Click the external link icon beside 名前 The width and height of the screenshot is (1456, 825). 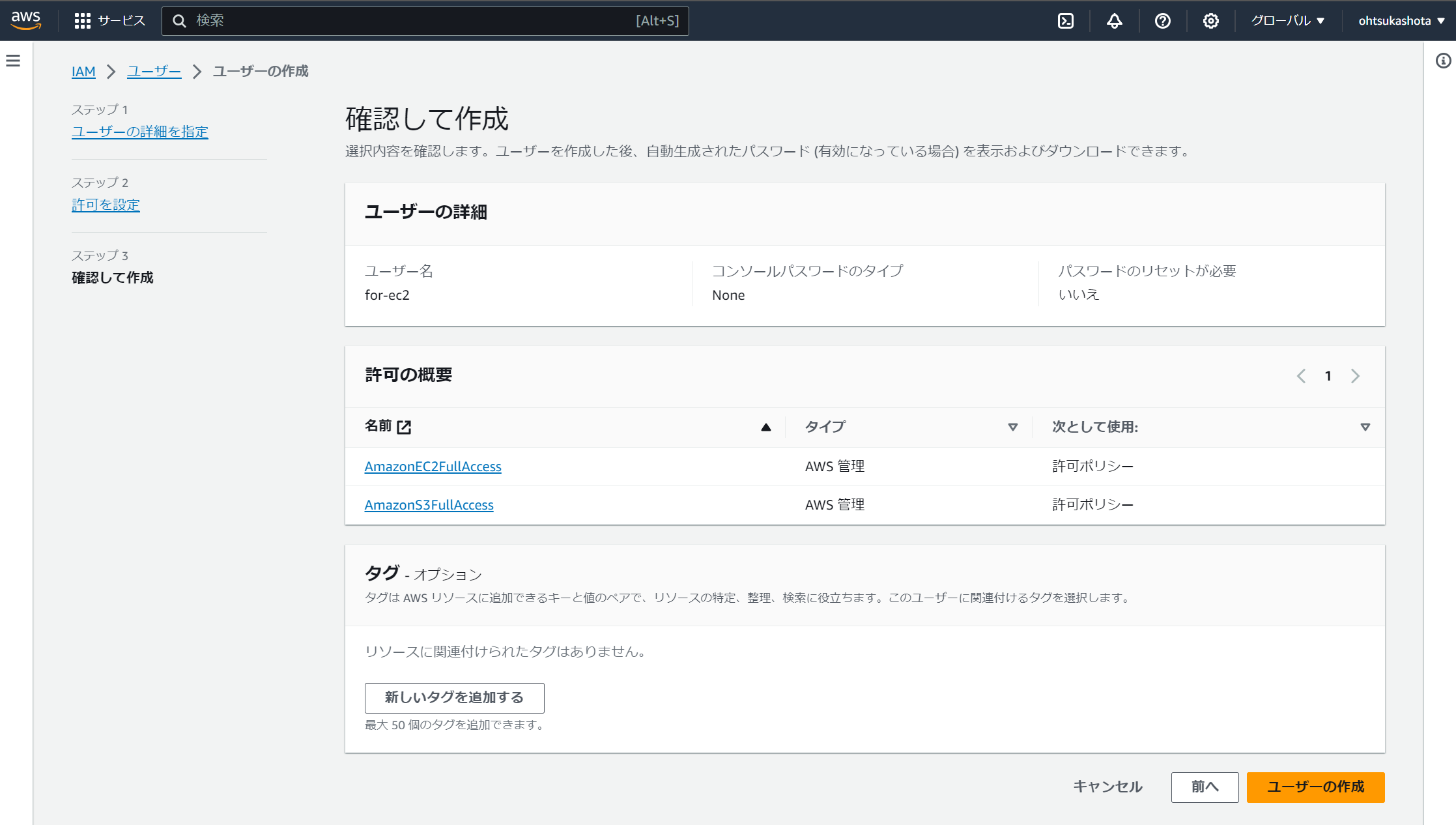point(405,426)
